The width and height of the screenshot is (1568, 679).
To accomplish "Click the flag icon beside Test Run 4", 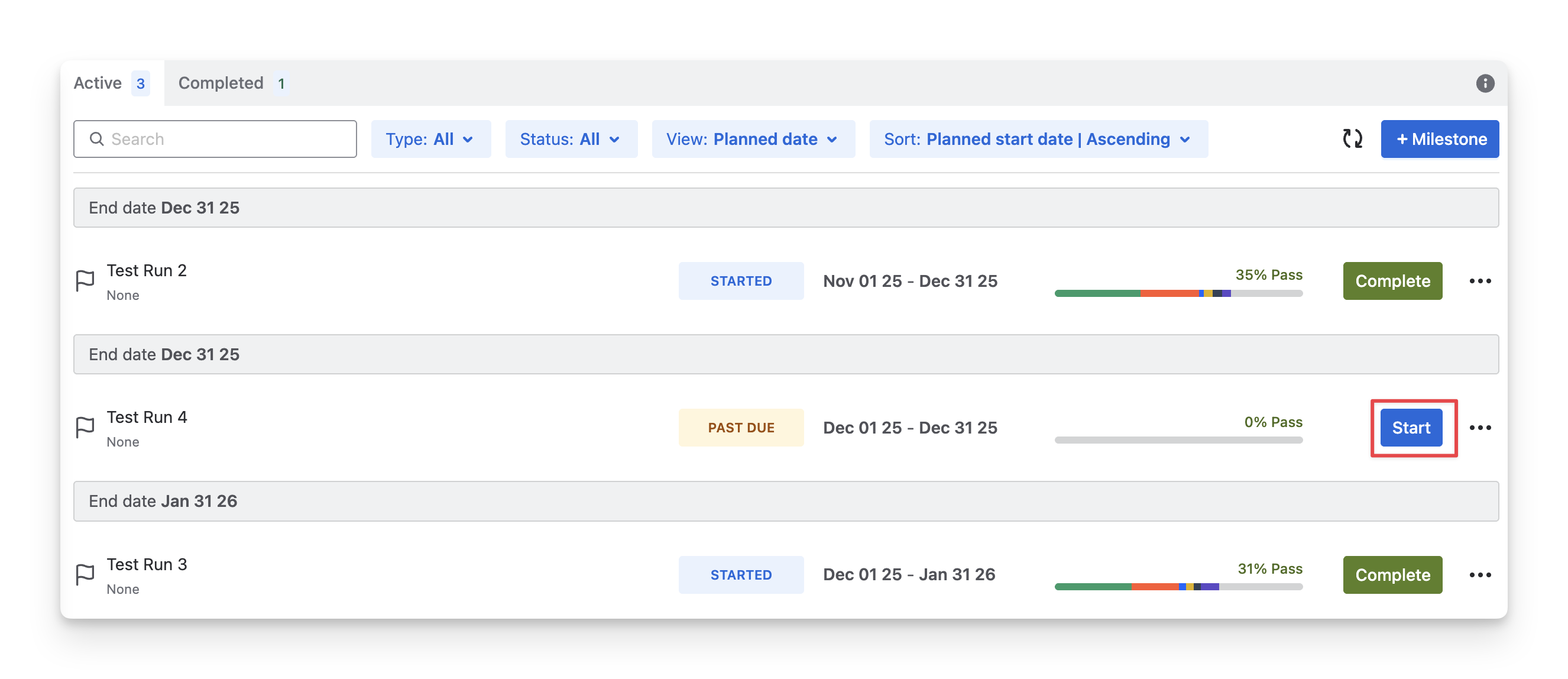I will point(85,428).
